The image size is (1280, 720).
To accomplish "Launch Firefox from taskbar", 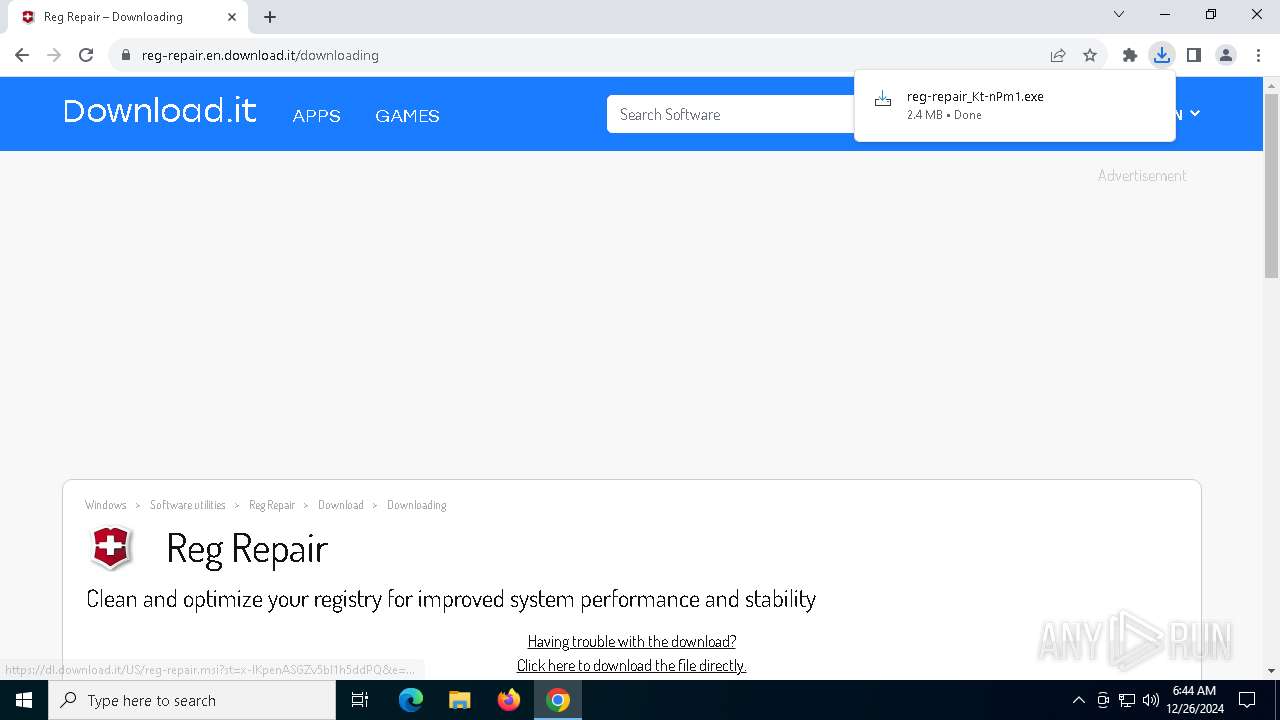I will [x=509, y=700].
